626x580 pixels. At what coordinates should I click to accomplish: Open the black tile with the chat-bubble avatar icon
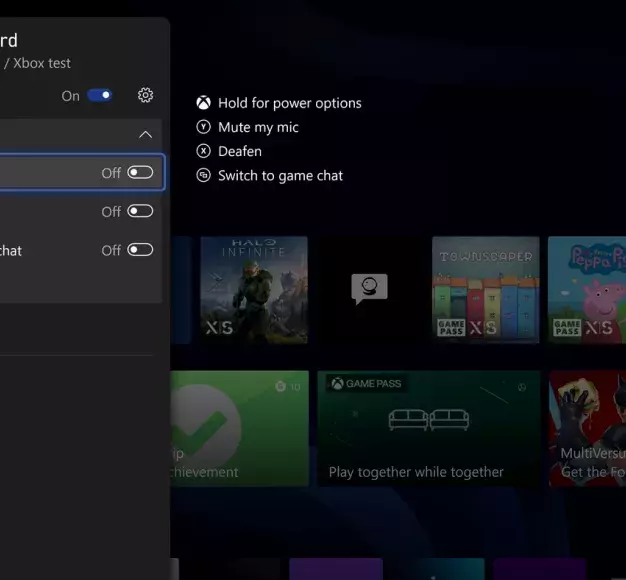370,290
